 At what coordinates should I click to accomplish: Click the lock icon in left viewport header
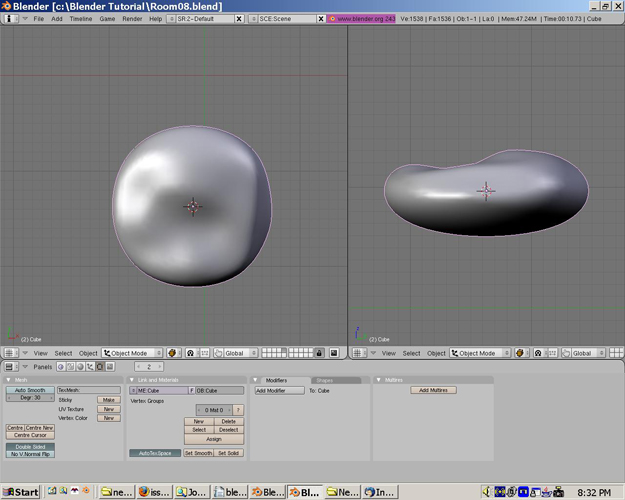319,353
